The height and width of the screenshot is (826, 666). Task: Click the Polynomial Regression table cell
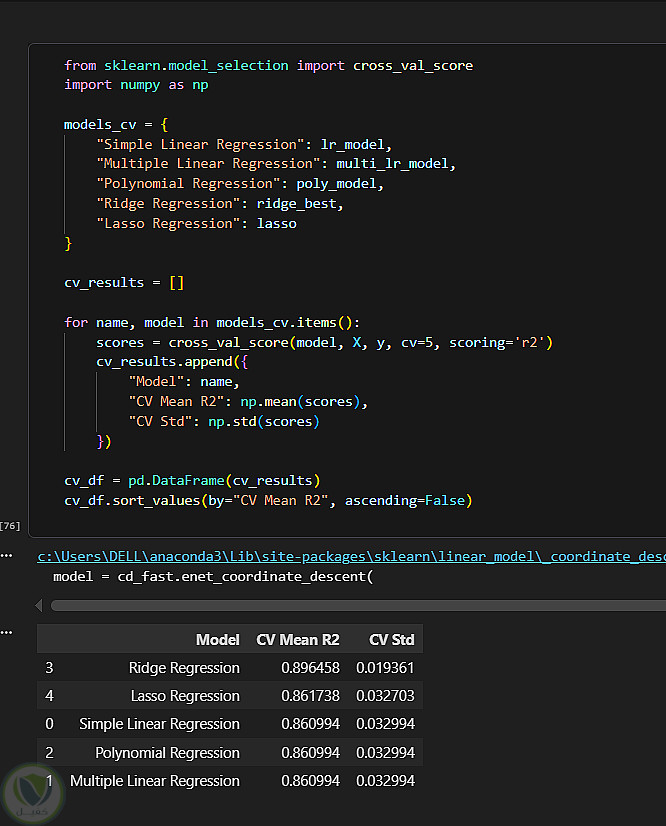click(x=167, y=753)
